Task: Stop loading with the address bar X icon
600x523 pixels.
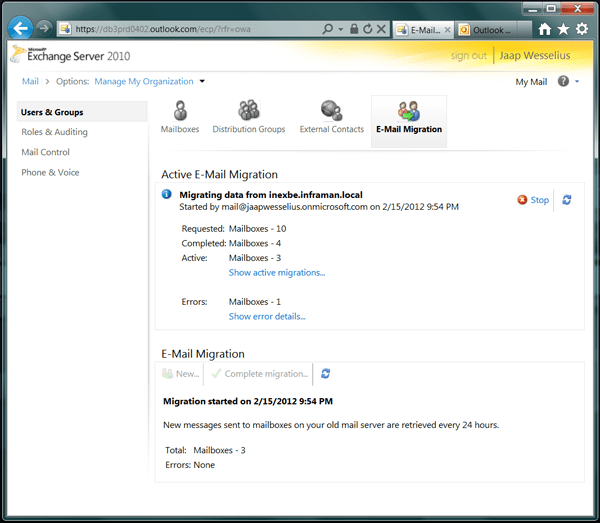Action: pos(381,29)
